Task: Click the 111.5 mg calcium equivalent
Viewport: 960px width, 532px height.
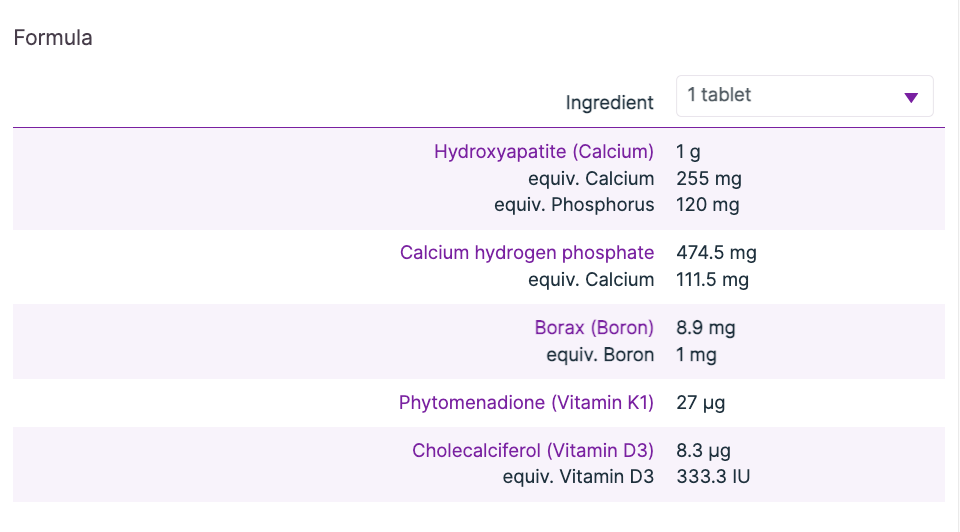Action: coord(712,280)
